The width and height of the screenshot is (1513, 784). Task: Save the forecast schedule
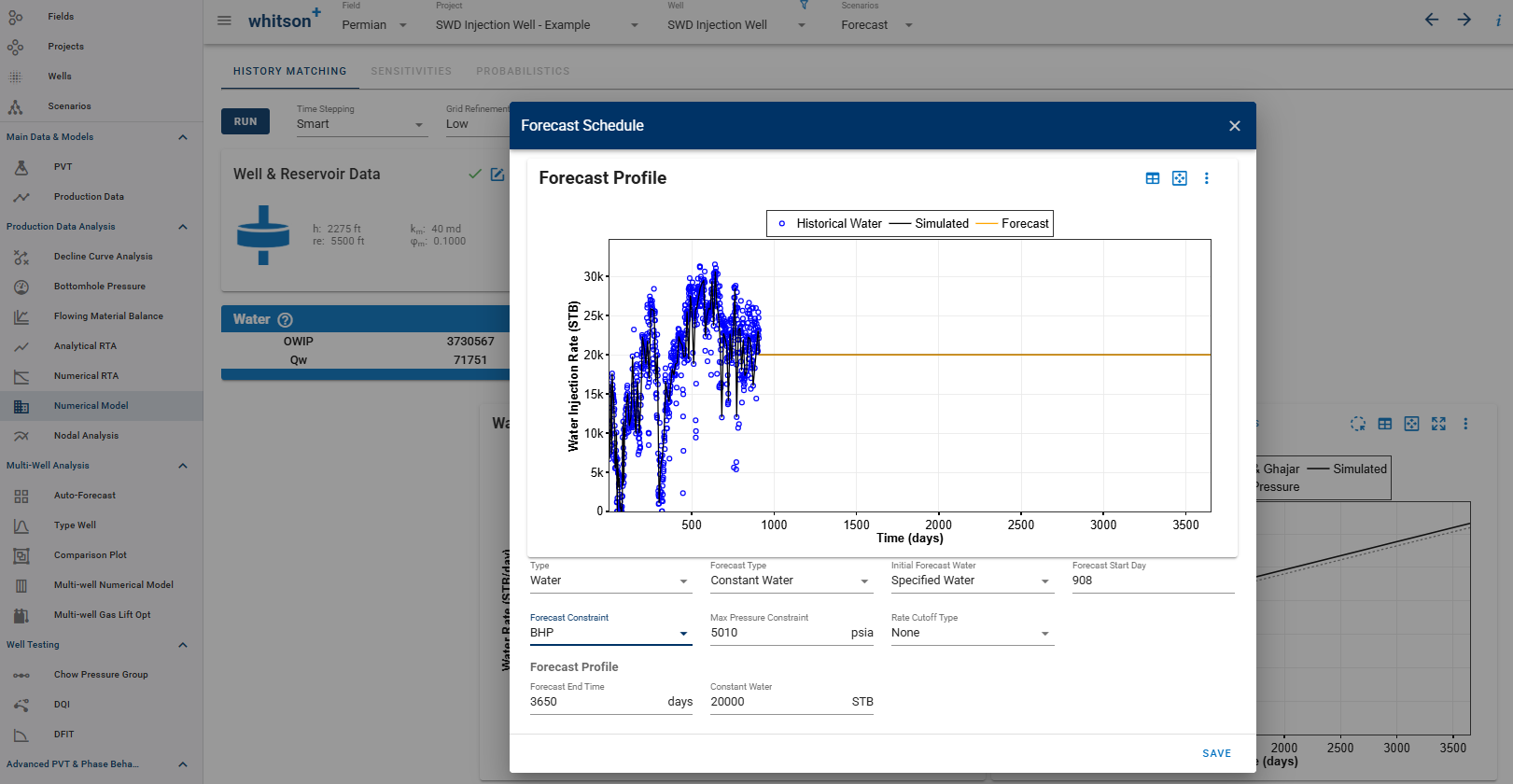point(1216,753)
